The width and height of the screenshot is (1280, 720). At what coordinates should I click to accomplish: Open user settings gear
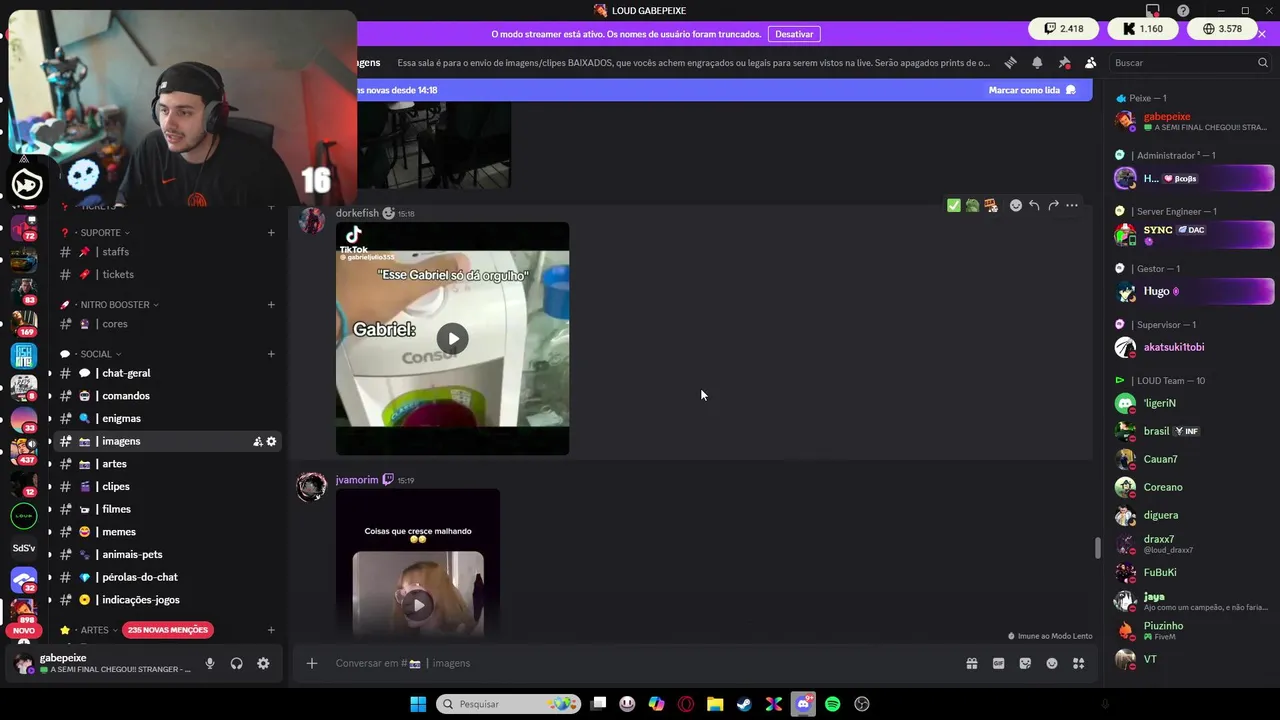click(x=263, y=663)
